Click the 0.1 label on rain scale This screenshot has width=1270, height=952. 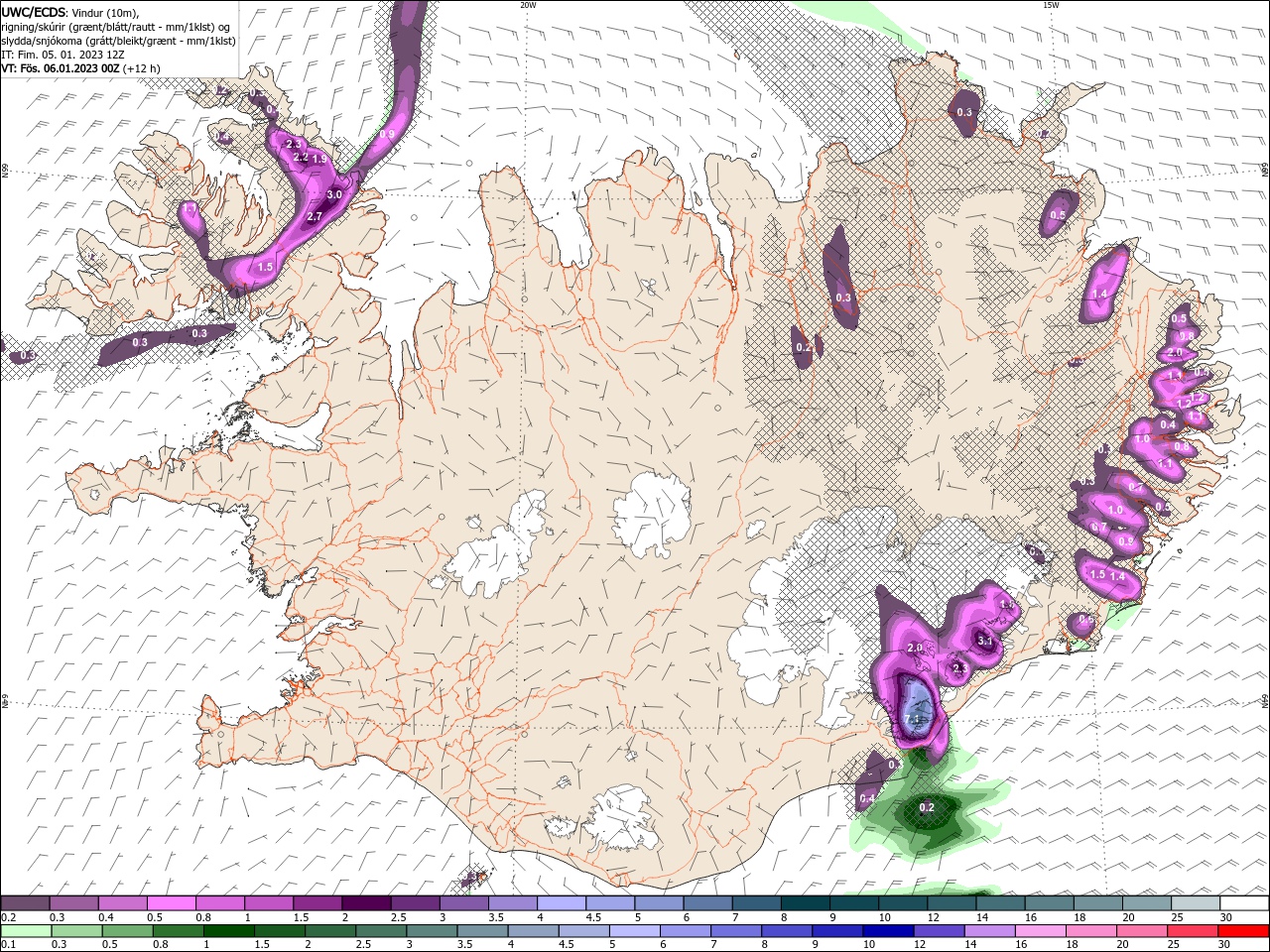[x=6, y=946]
